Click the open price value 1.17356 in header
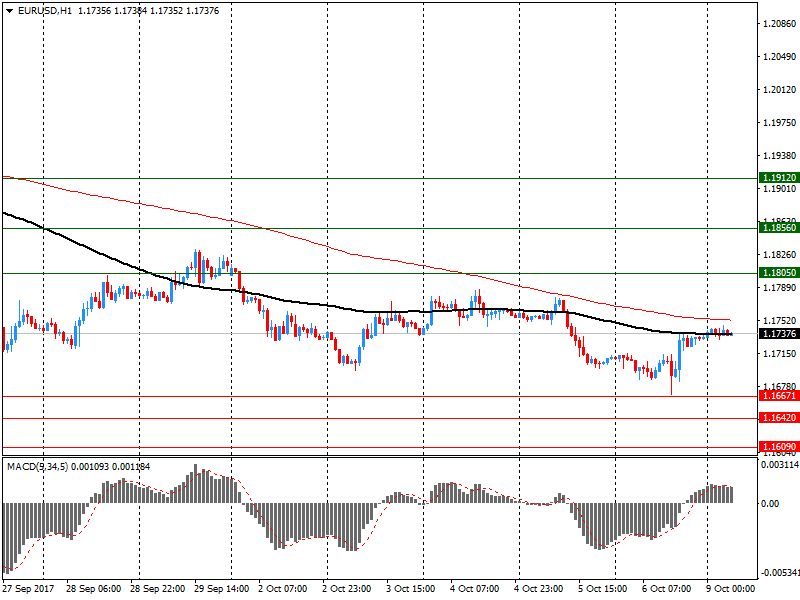This screenshot has height=600, width=800. 94,11
